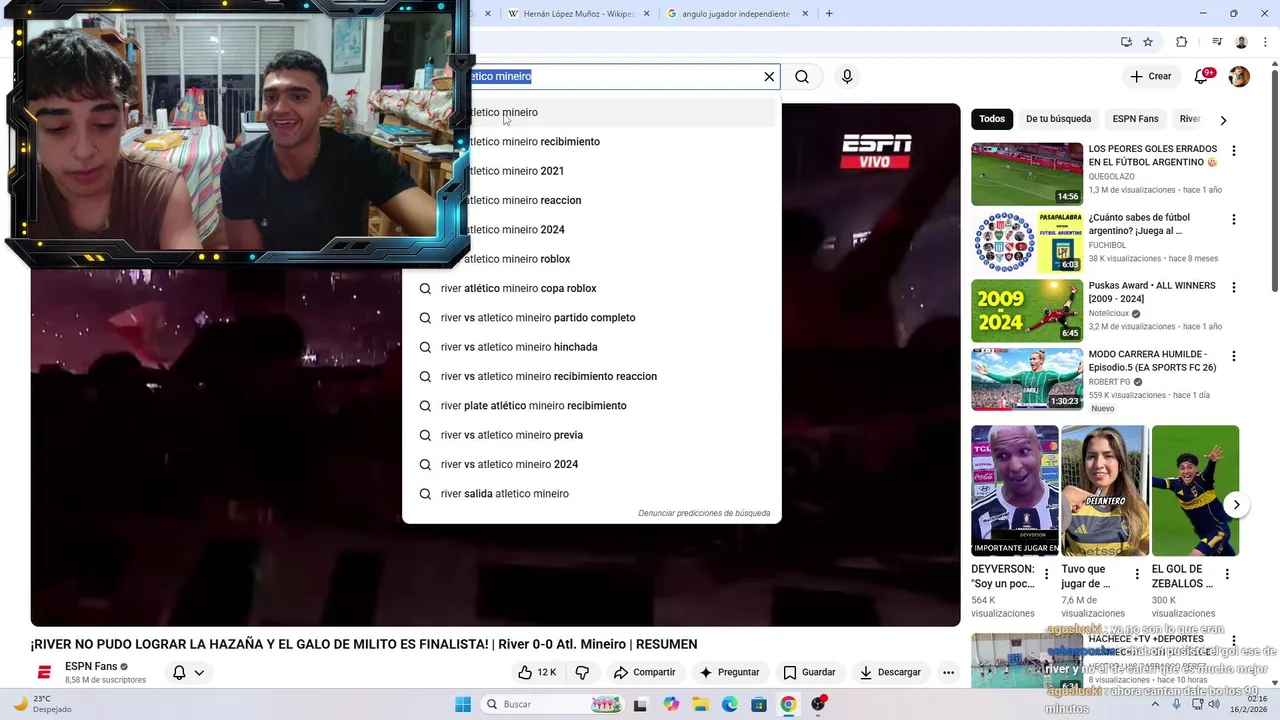Open MODO CARRERA HUMILDE video thumbnail

(x=1027, y=379)
